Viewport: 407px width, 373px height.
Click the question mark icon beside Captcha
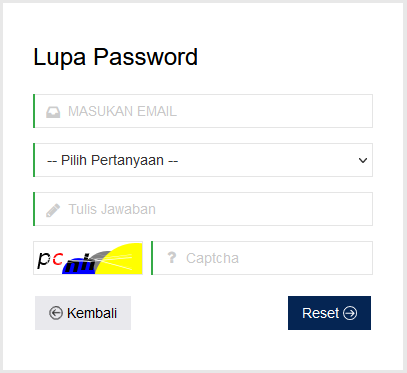point(172,257)
